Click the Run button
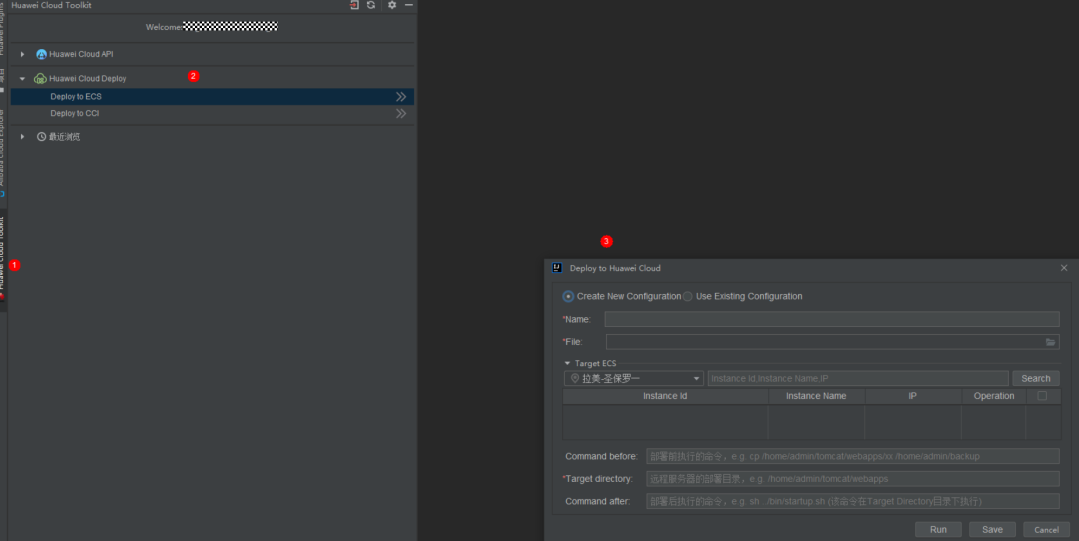Screen dimensions: 1079x541 pyautogui.click(x=938, y=529)
